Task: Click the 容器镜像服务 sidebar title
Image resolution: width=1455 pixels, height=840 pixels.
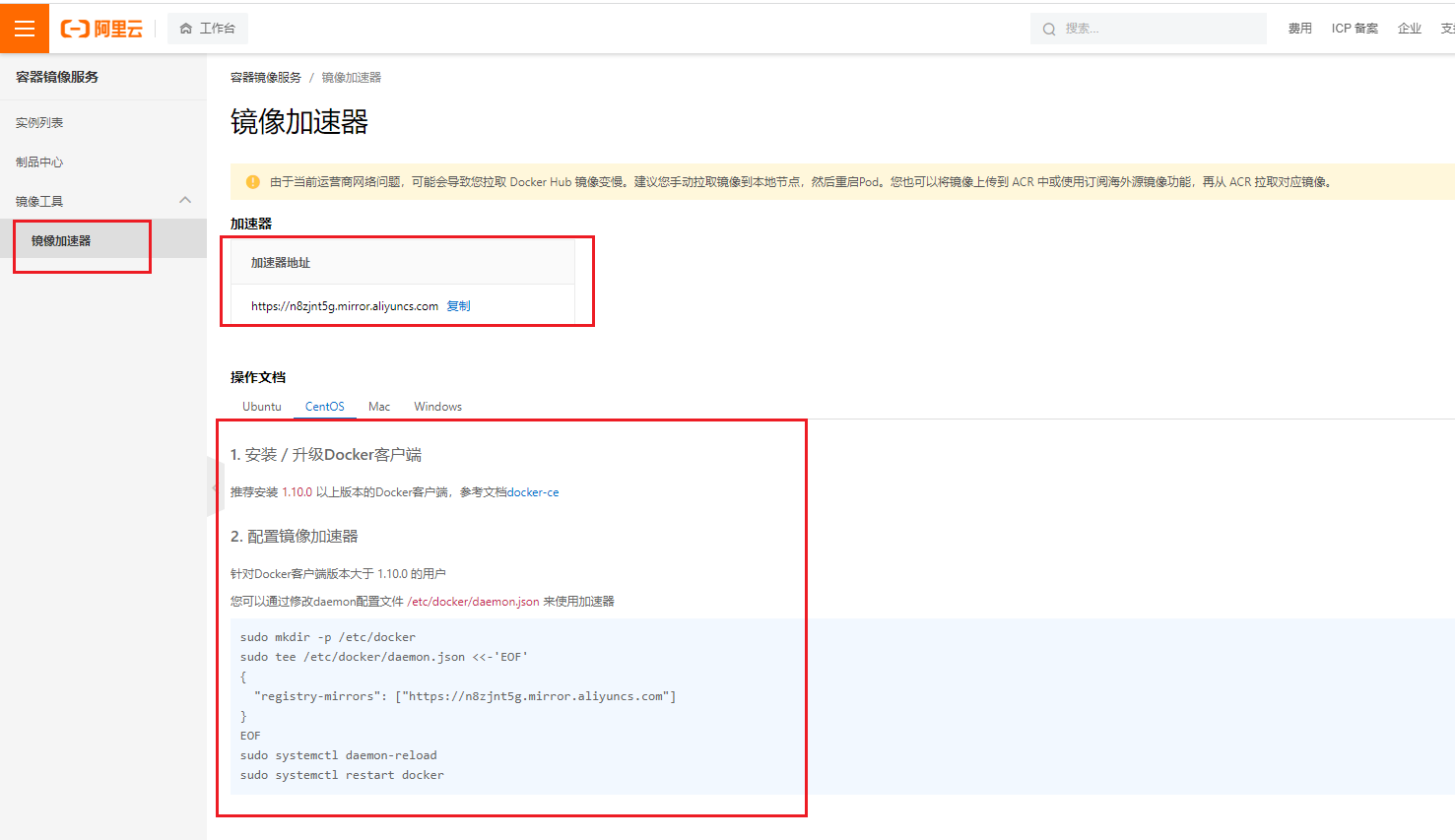Action: point(57,77)
